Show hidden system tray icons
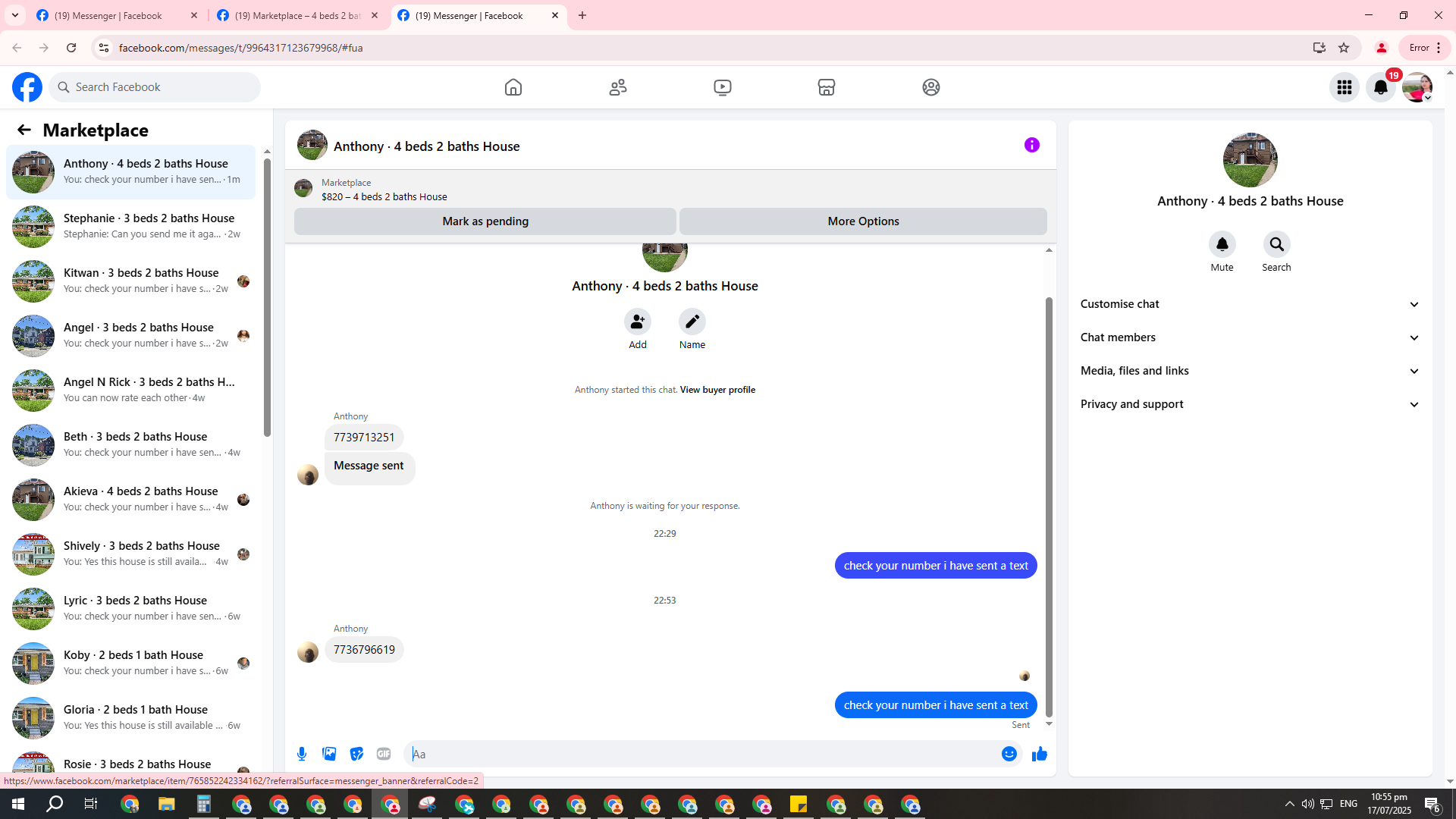1456x819 pixels. point(1289,804)
